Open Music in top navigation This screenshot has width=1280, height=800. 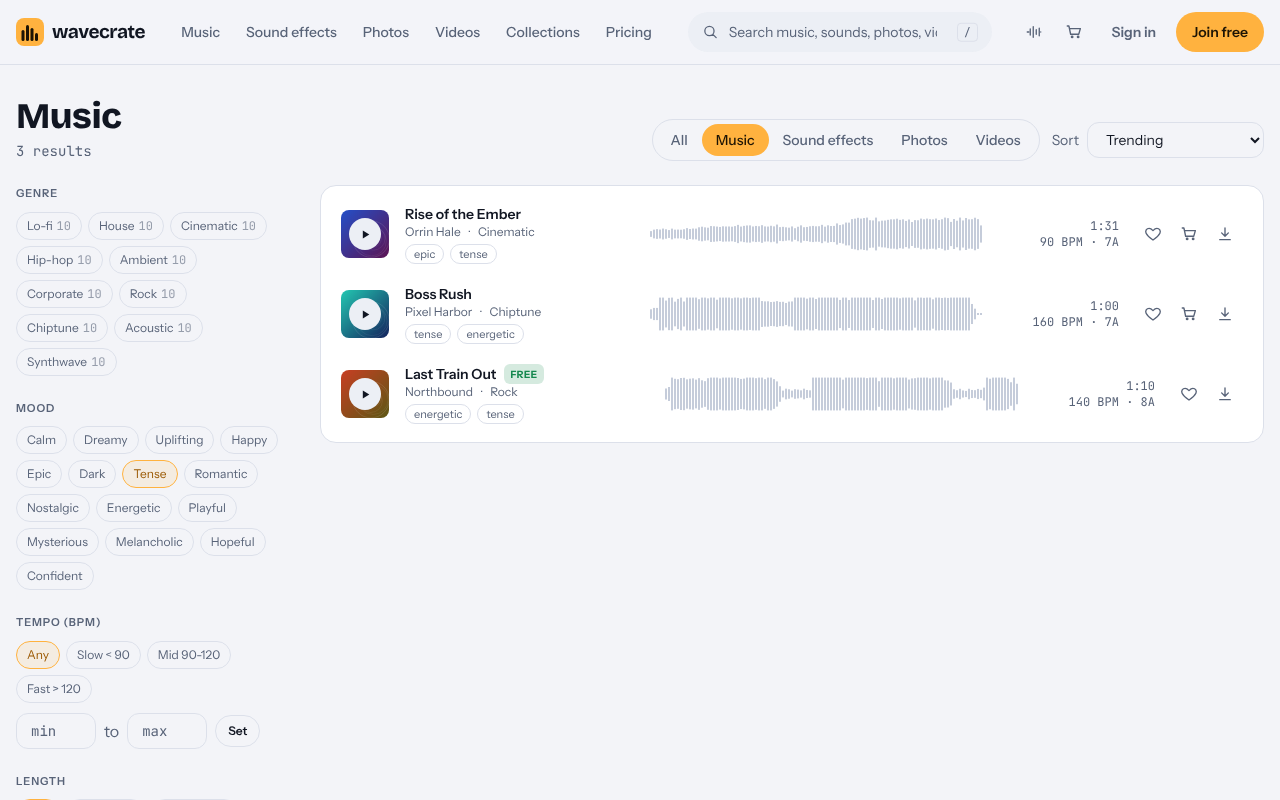200,32
